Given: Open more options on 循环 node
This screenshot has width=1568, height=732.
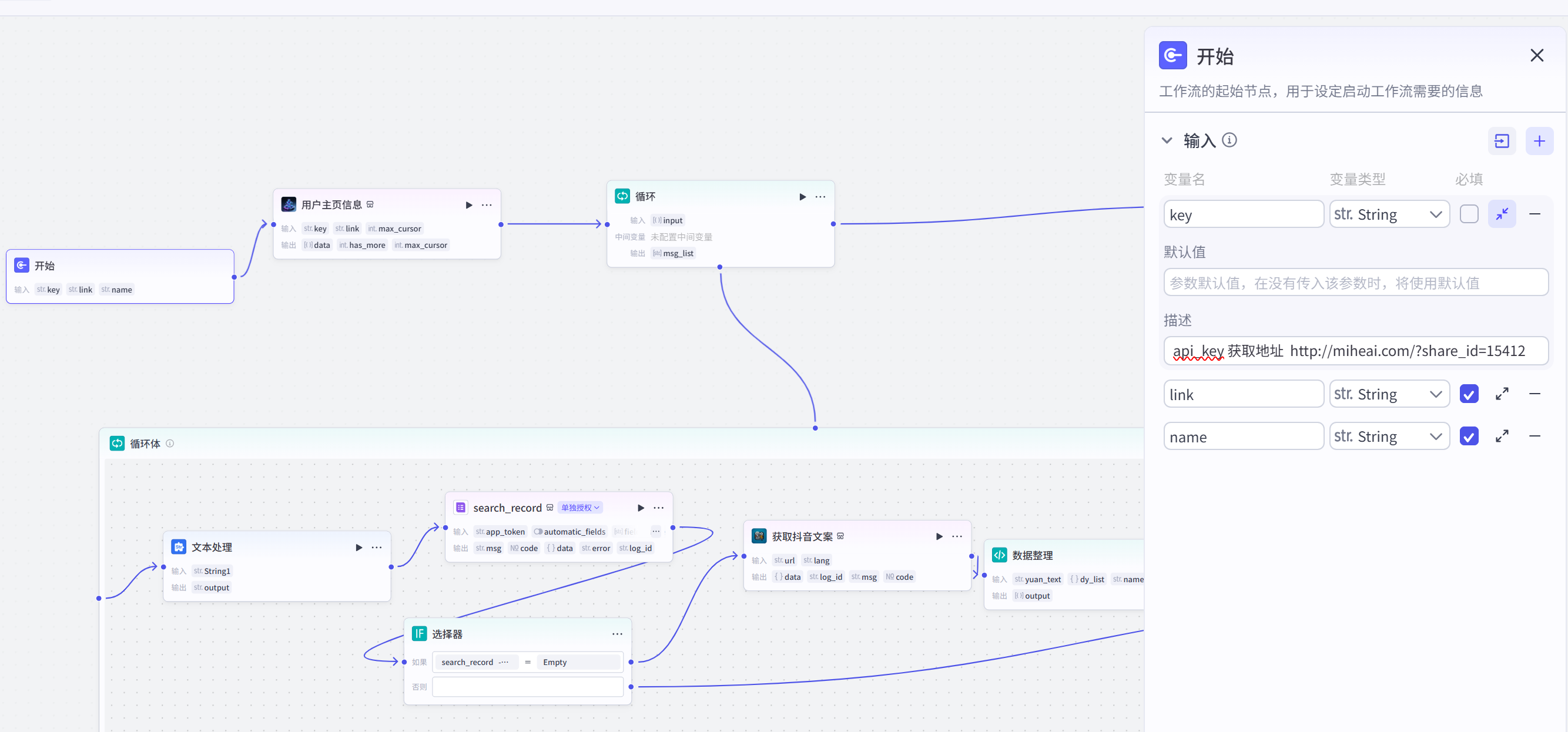Looking at the screenshot, I should 820,197.
